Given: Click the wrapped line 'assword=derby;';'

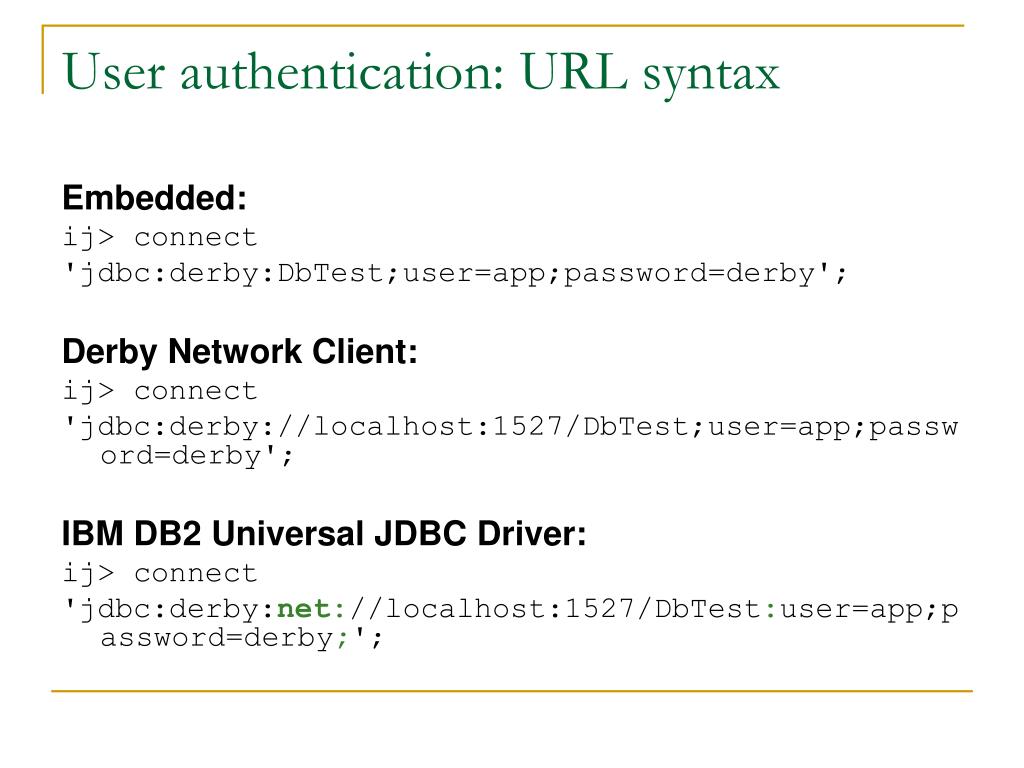Looking at the screenshot, I should (x=241, y=638).
